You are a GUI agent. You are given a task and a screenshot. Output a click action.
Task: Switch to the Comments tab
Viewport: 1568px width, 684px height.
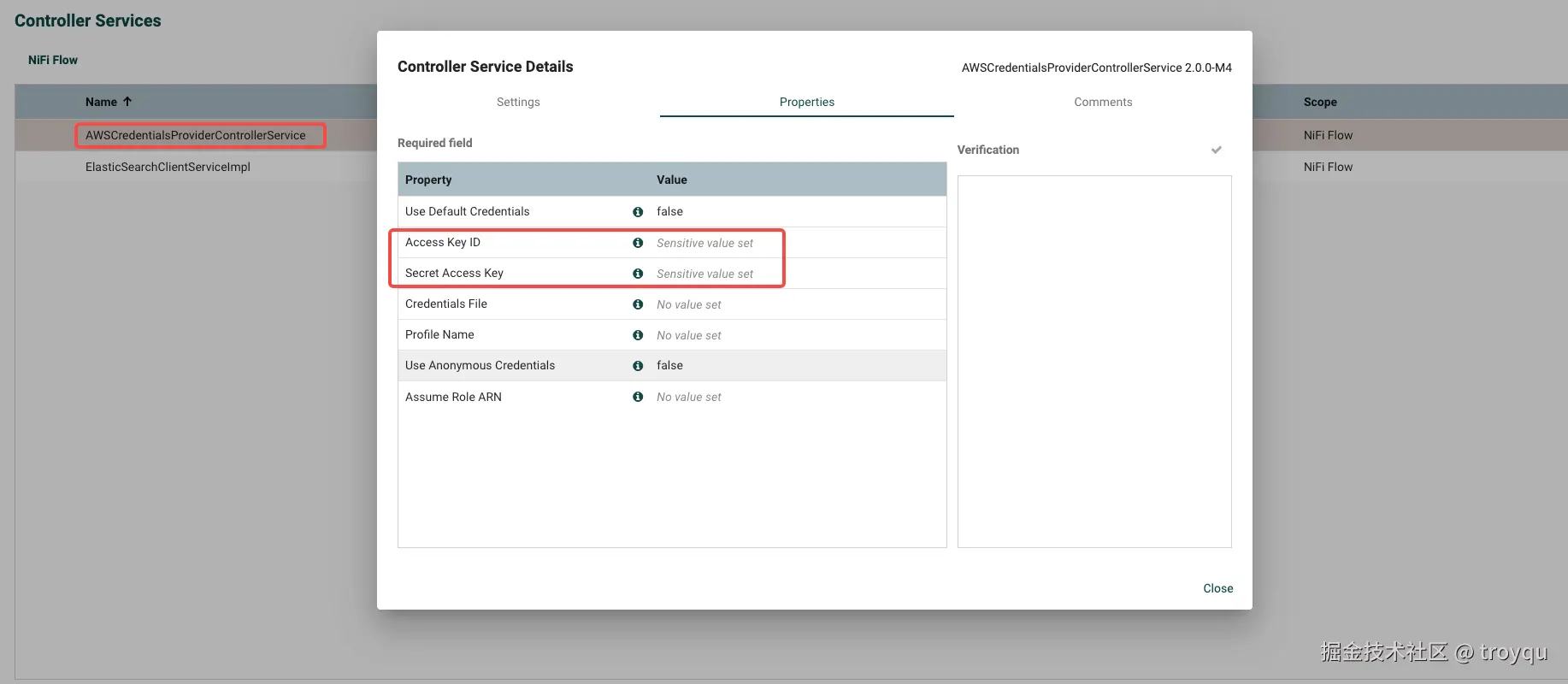pyautogui.click(x=1103, y=102)
